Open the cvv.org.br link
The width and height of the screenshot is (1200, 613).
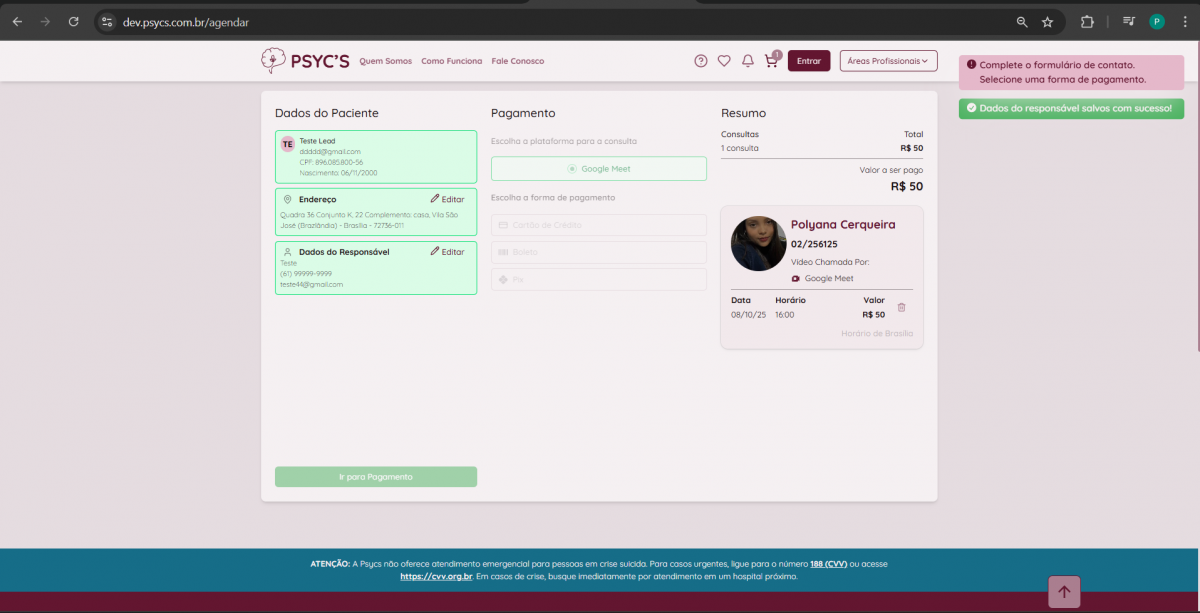point(435,576)
